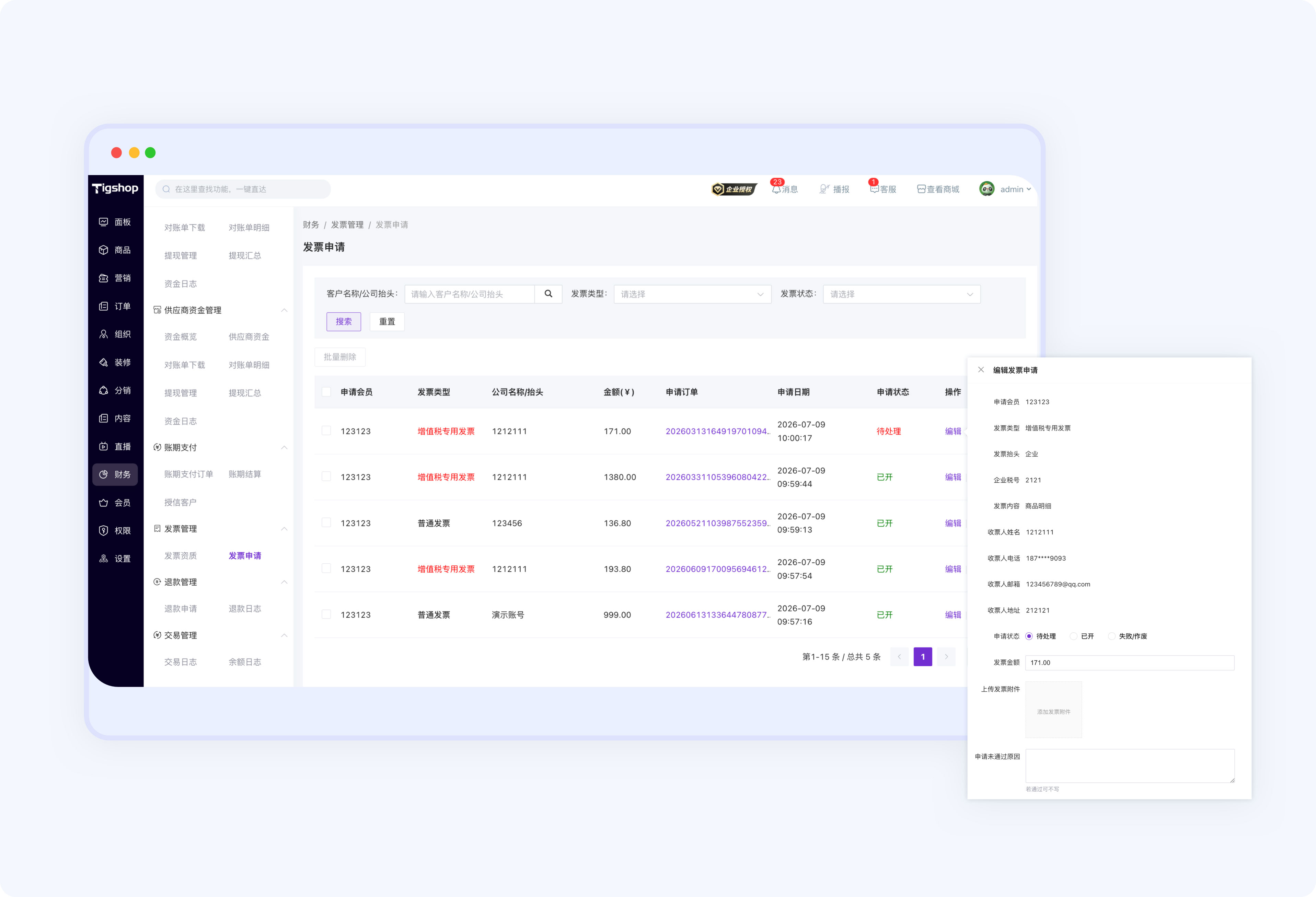Close the 编辑发票申请 panel
The image size is (1316, 897).
981,370
